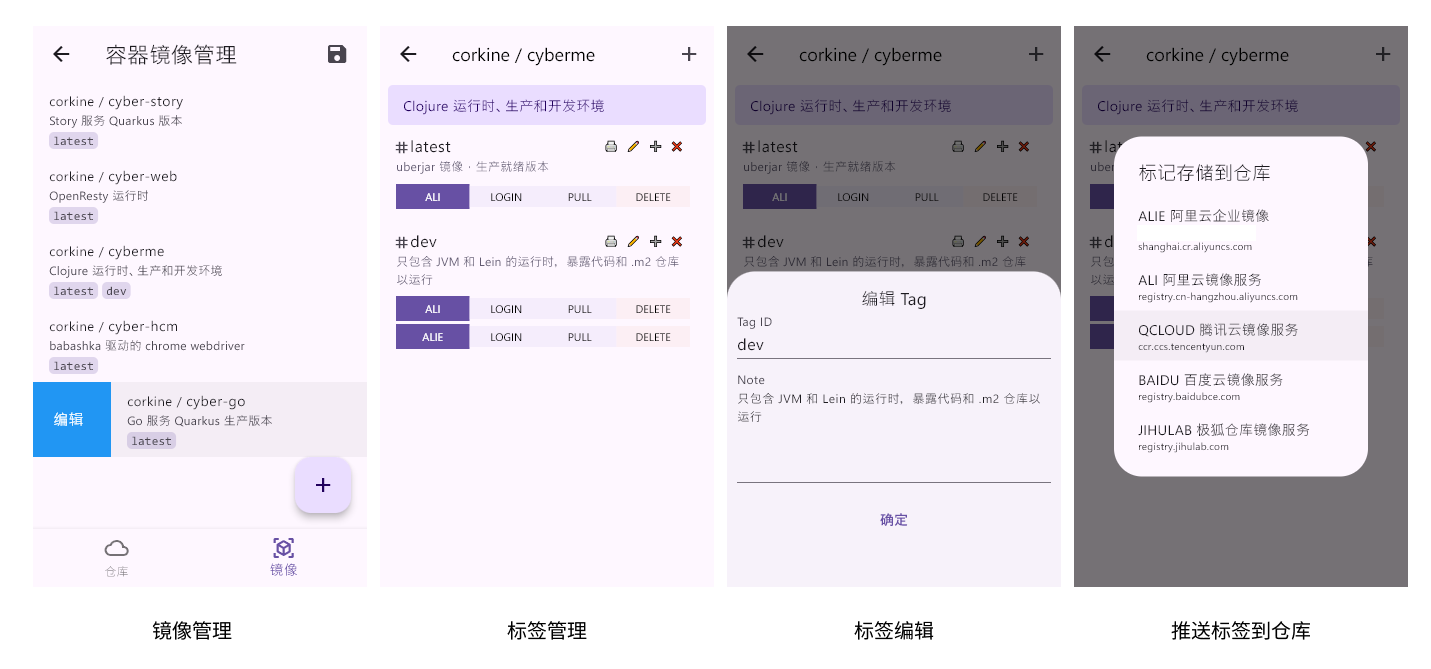
Task: Tap the save icon in 容器镜像管理 toolbar
Action: point(337,55)
